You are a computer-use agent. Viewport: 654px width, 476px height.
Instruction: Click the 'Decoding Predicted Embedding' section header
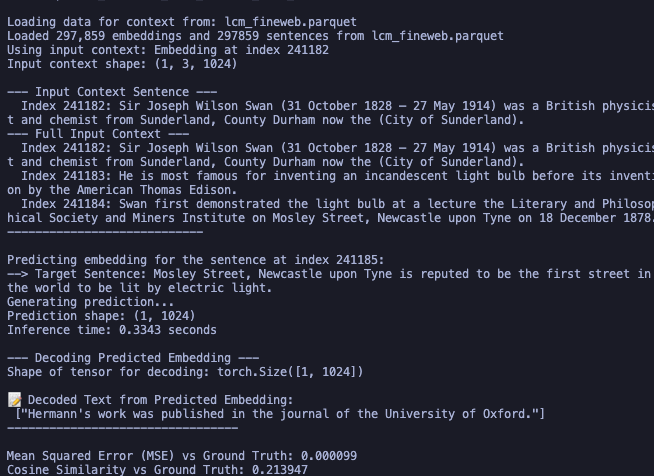coord(133,358)
